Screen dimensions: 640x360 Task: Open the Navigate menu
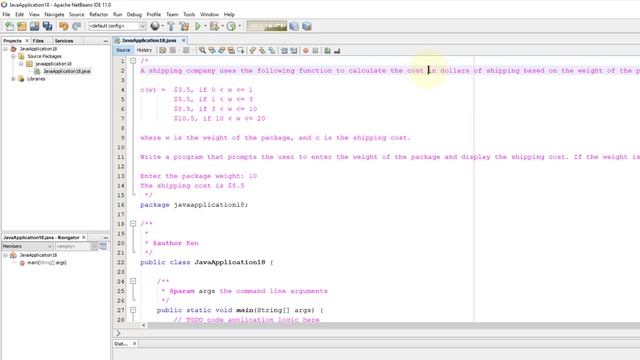[54, 14]
